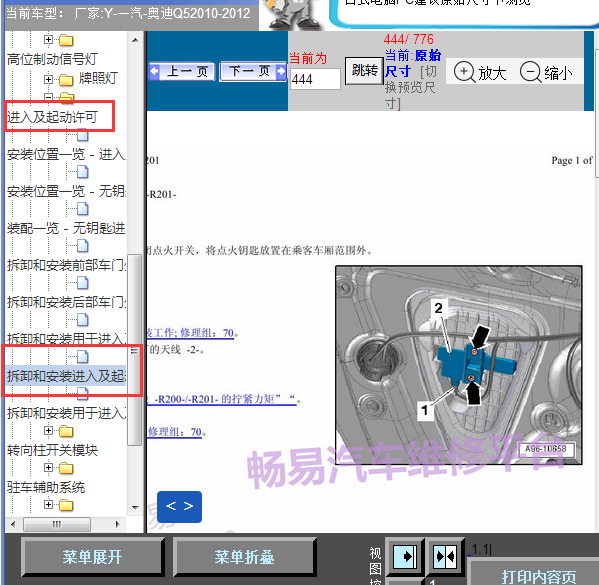Expand the 转向柱开关模块 folder node
Viewport: 599px width, 585px height.
(x=48, y=431)
